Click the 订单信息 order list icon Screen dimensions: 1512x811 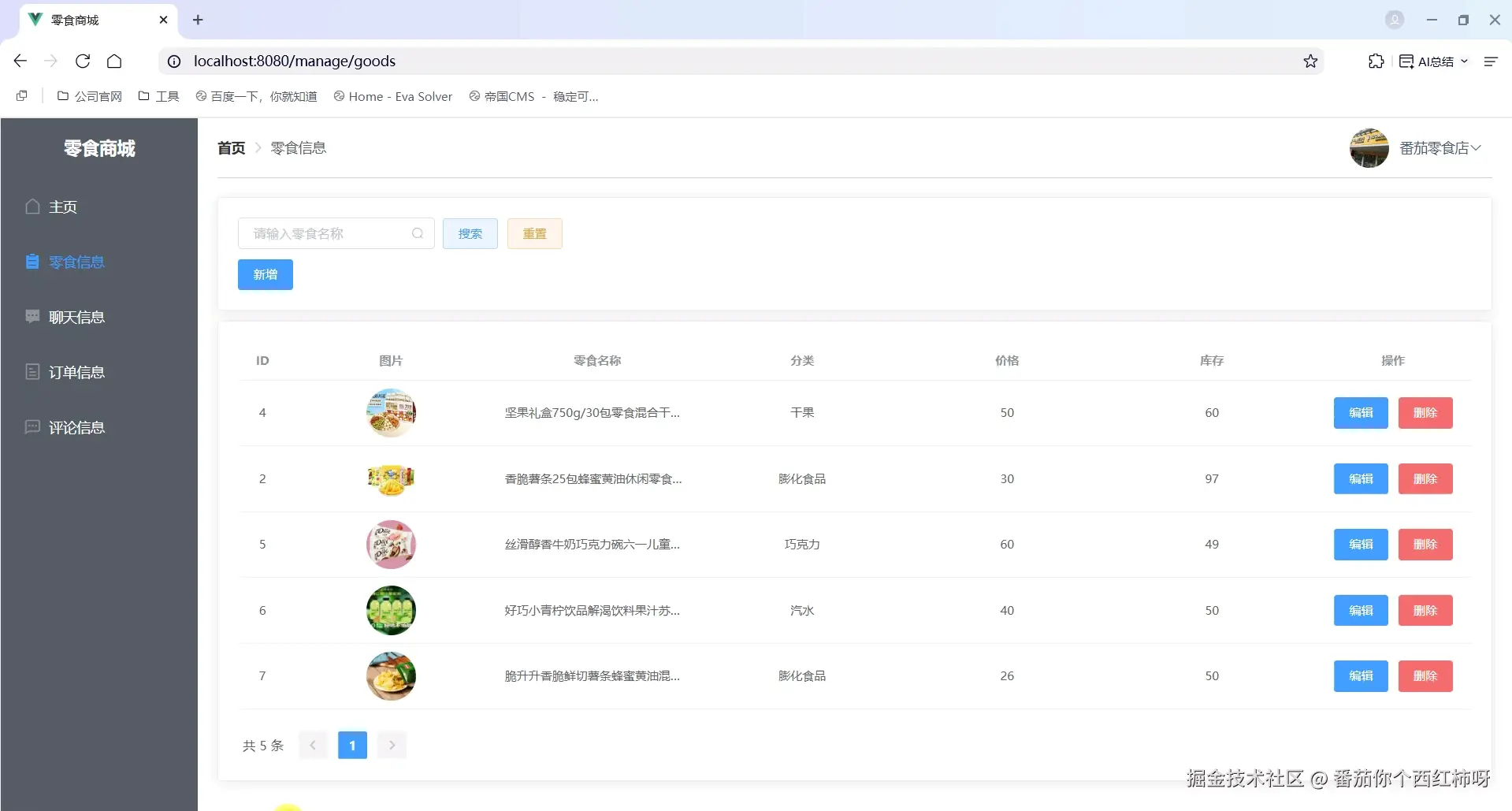[x=32, y=371]
